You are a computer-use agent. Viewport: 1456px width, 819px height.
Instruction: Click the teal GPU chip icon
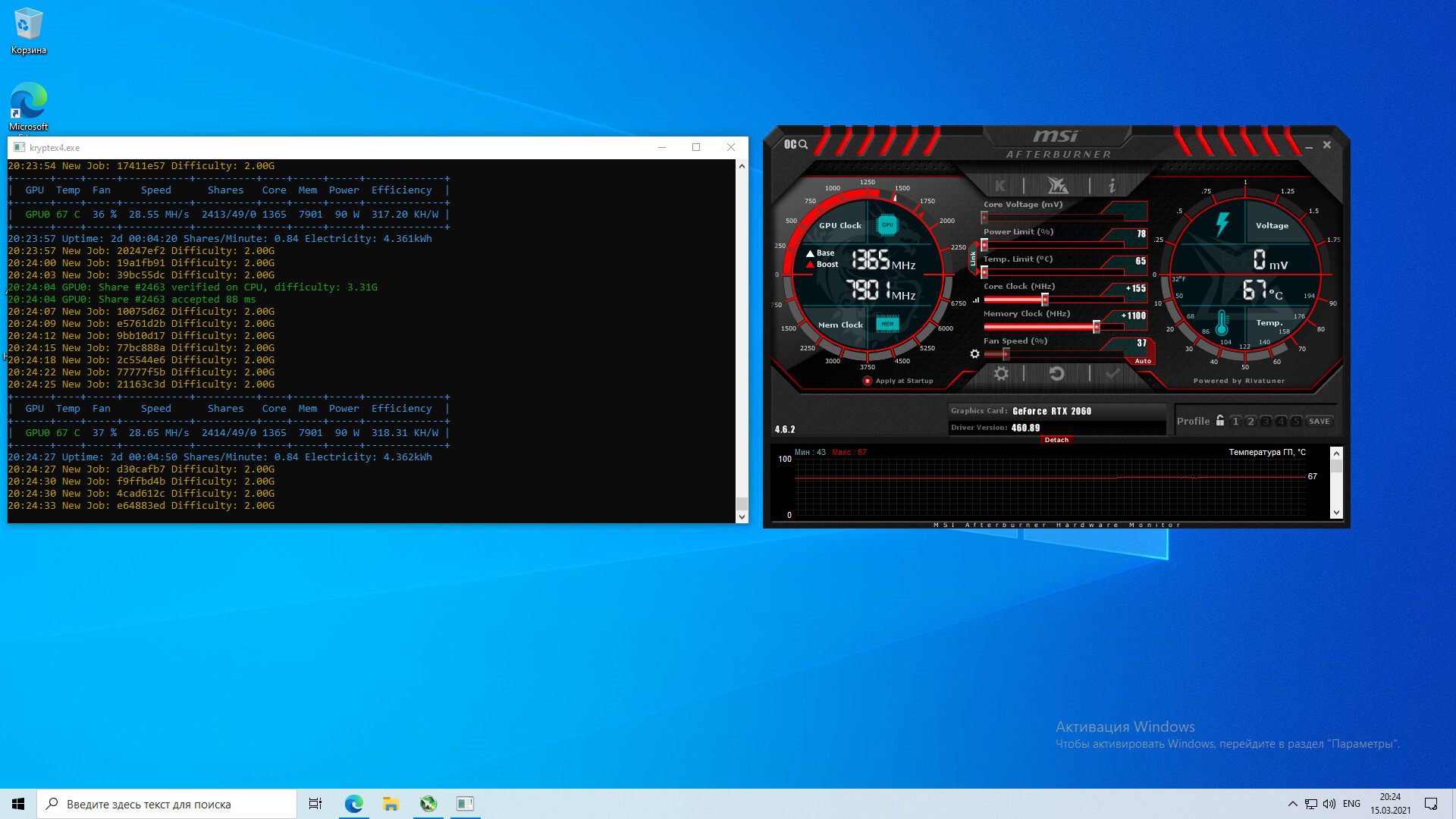[x=887, y=224]
